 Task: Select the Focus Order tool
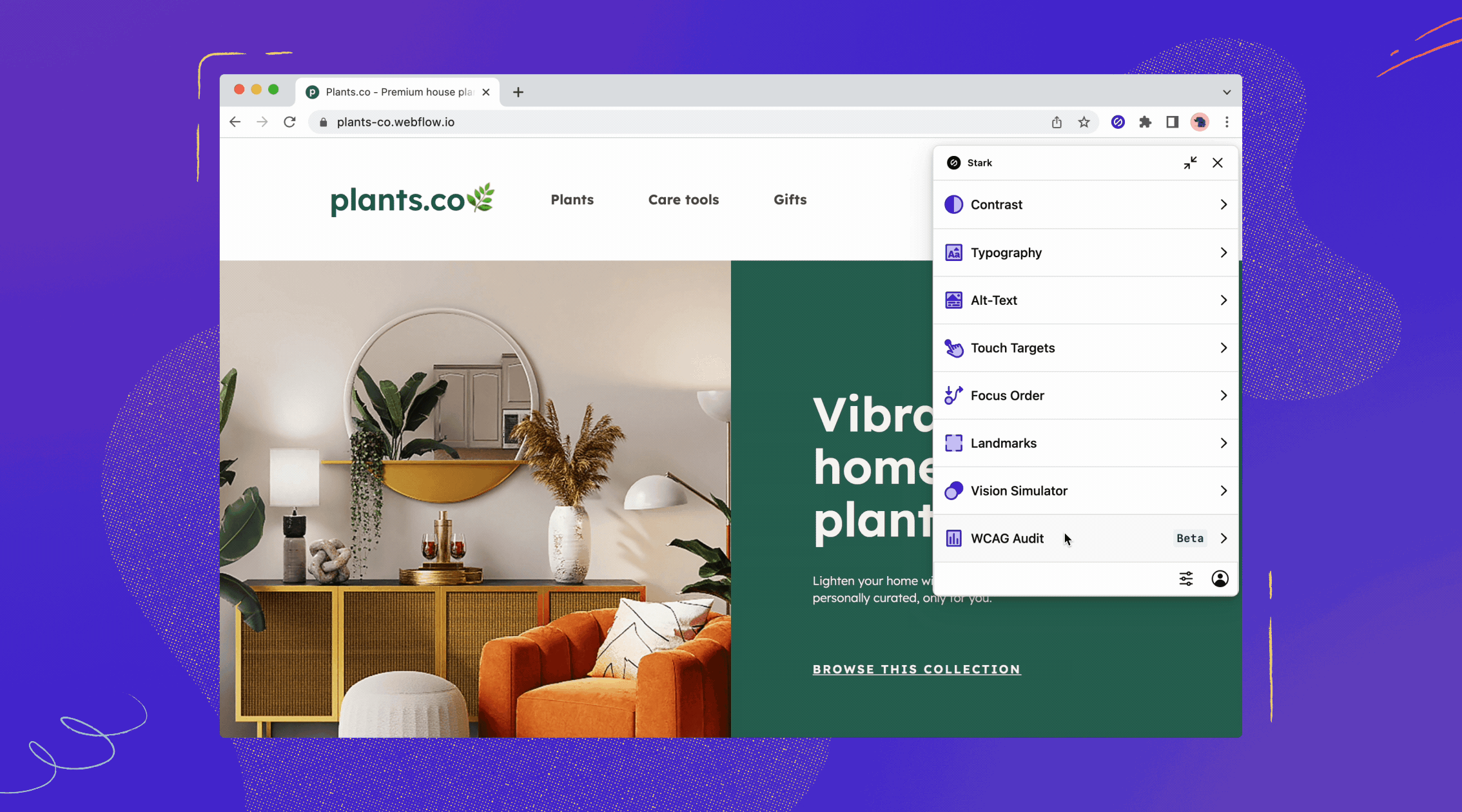click(1085, 395)
